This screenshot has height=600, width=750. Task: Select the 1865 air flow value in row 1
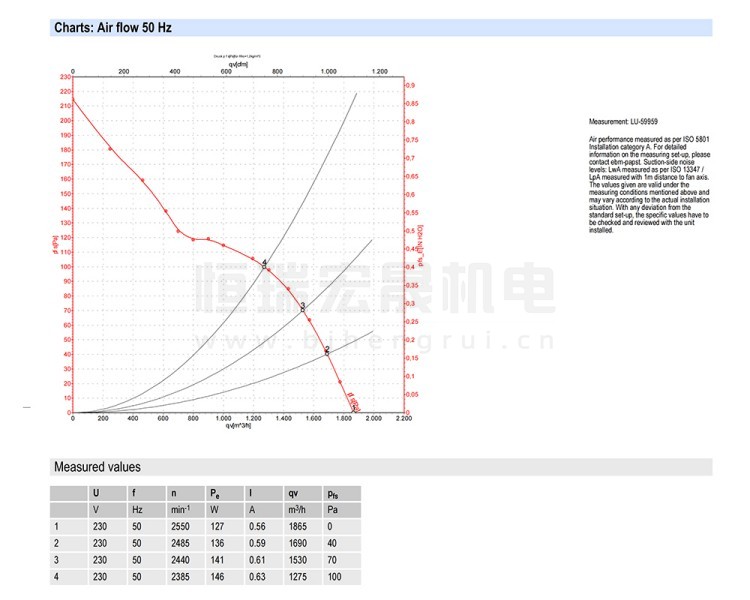pos(297,526)
